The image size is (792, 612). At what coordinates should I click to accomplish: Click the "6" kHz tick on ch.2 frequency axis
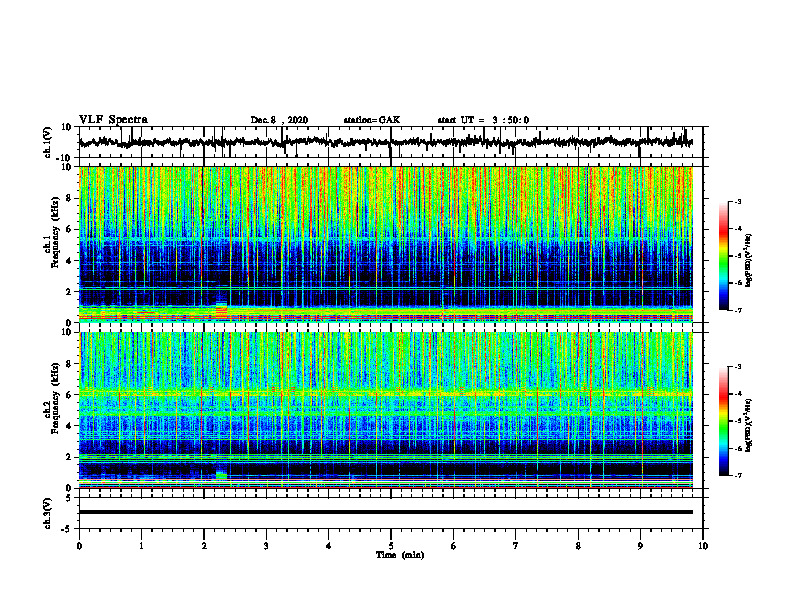point(69,395)
